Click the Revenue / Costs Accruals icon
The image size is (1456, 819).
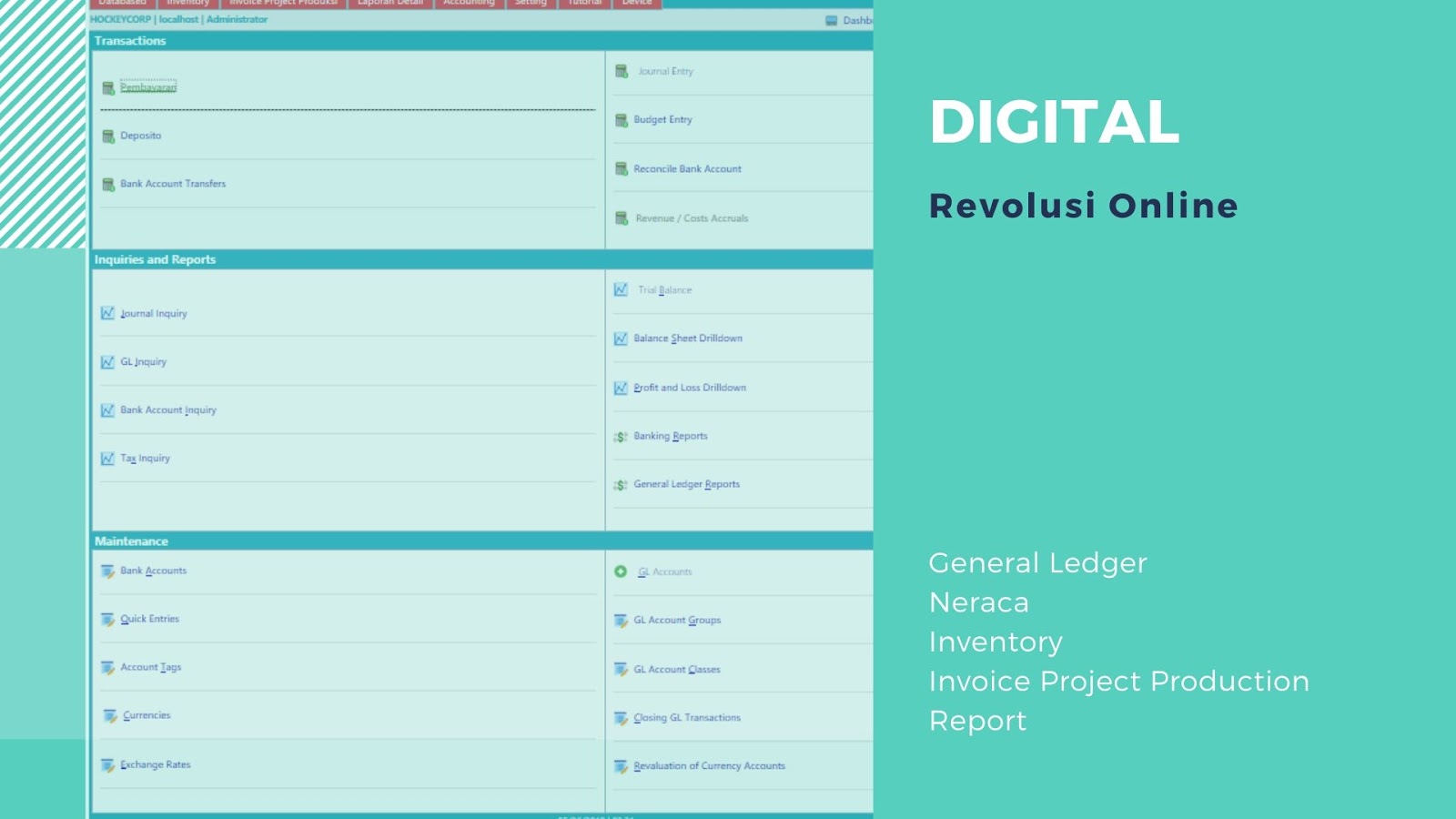pos(622,218)
